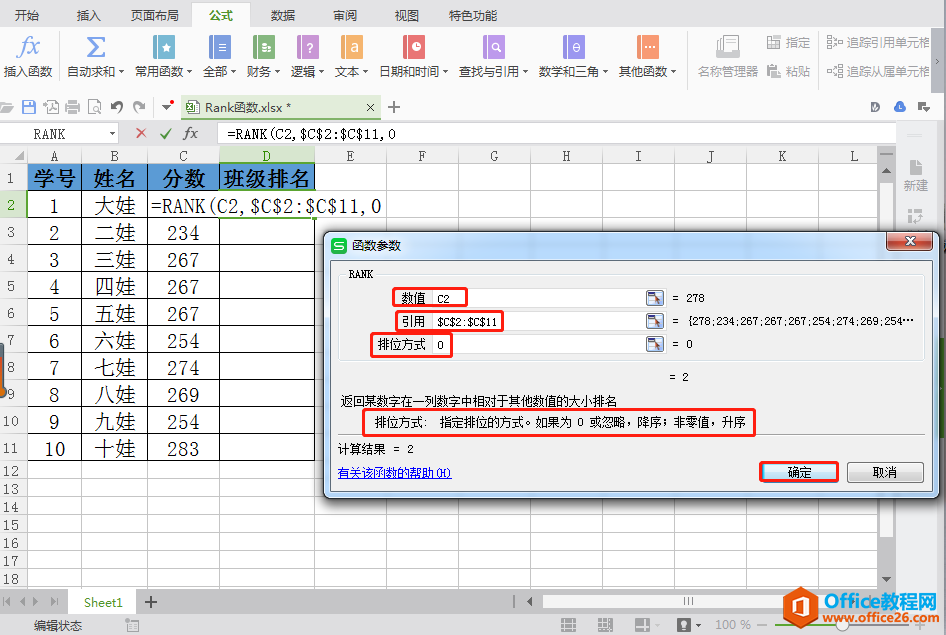
Task: Click Trace Dependents (追踪从属单元格)
Action: point(878,71)
